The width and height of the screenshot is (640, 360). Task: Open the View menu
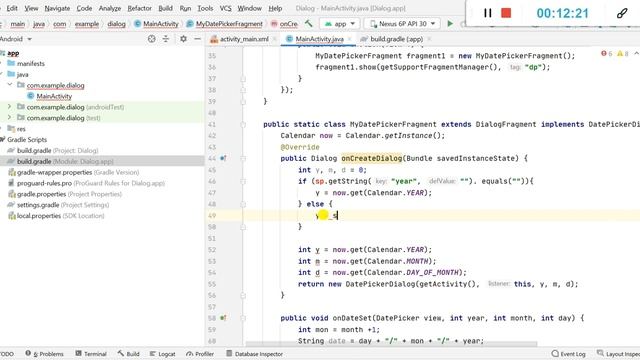click(x=31, y=8)
